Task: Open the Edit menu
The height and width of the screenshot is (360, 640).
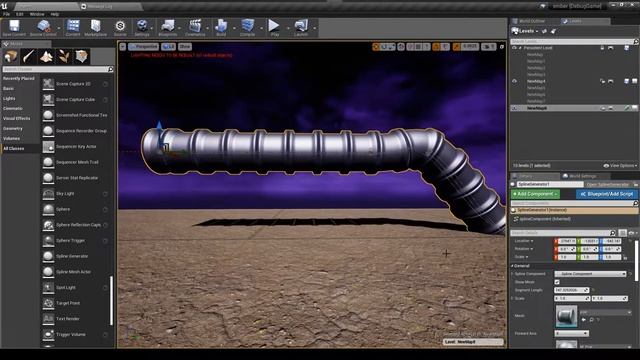Action: 20,14
